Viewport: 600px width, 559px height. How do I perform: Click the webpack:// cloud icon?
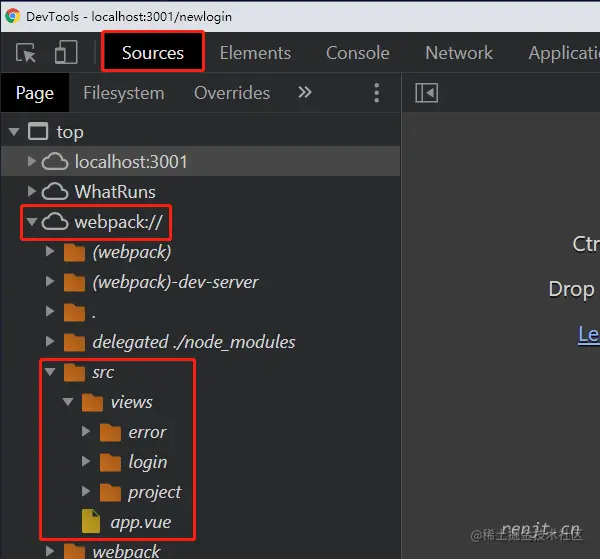coord(55,222)
